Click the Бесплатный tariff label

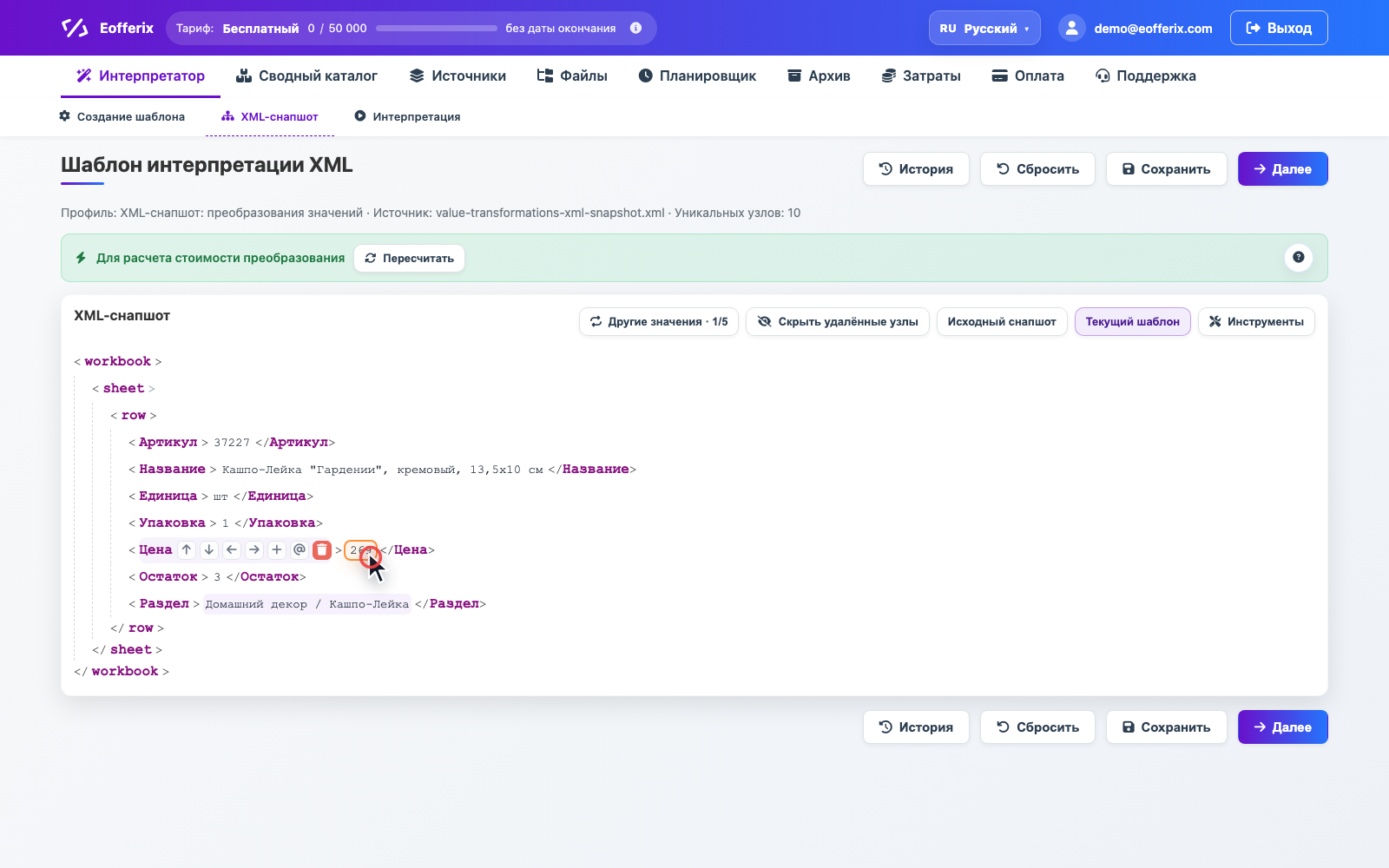[x=260, y=29]
